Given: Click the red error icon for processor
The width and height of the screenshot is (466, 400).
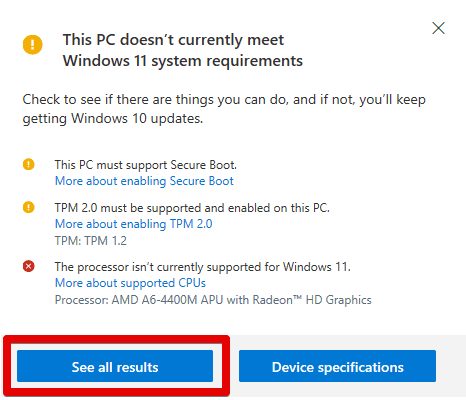Looking at the screenshot, I should click(x=29, y=266).
